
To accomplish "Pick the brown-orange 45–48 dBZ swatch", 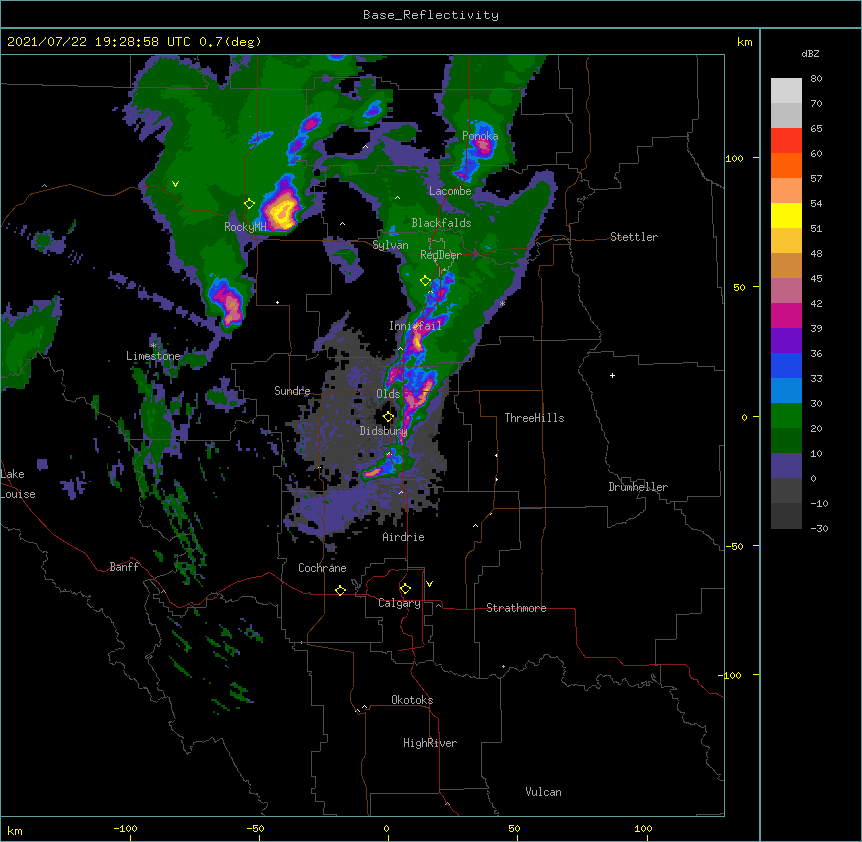I will 786,265.
